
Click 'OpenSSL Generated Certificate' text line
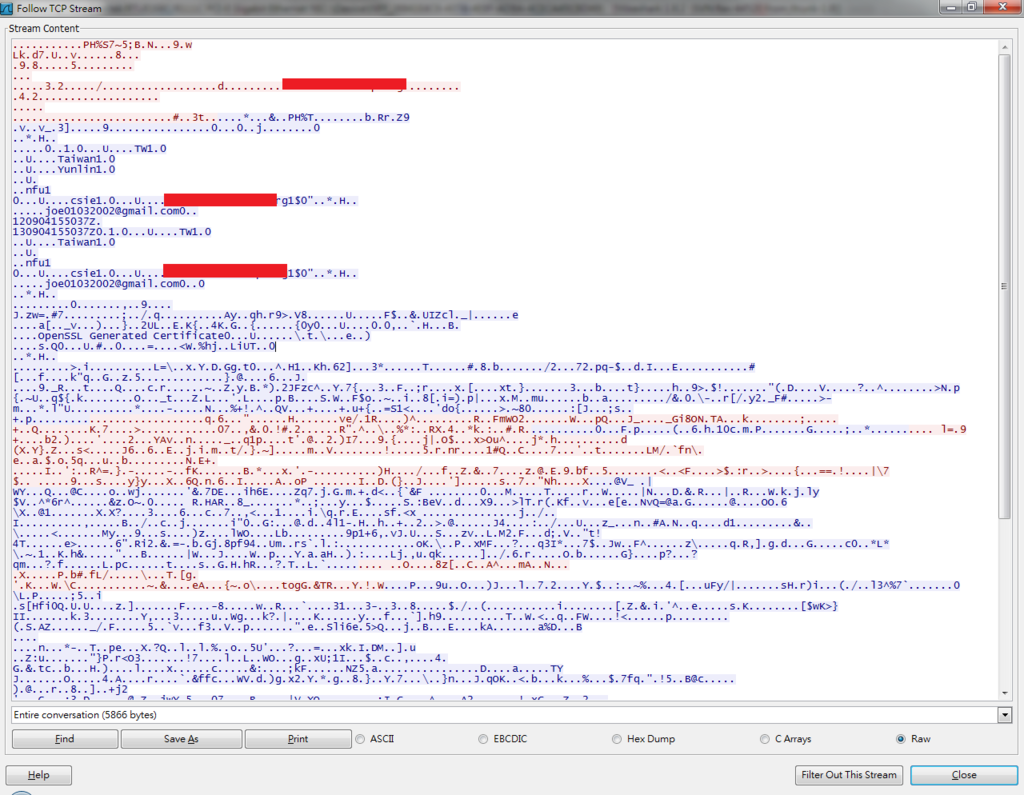coord(192,336)
